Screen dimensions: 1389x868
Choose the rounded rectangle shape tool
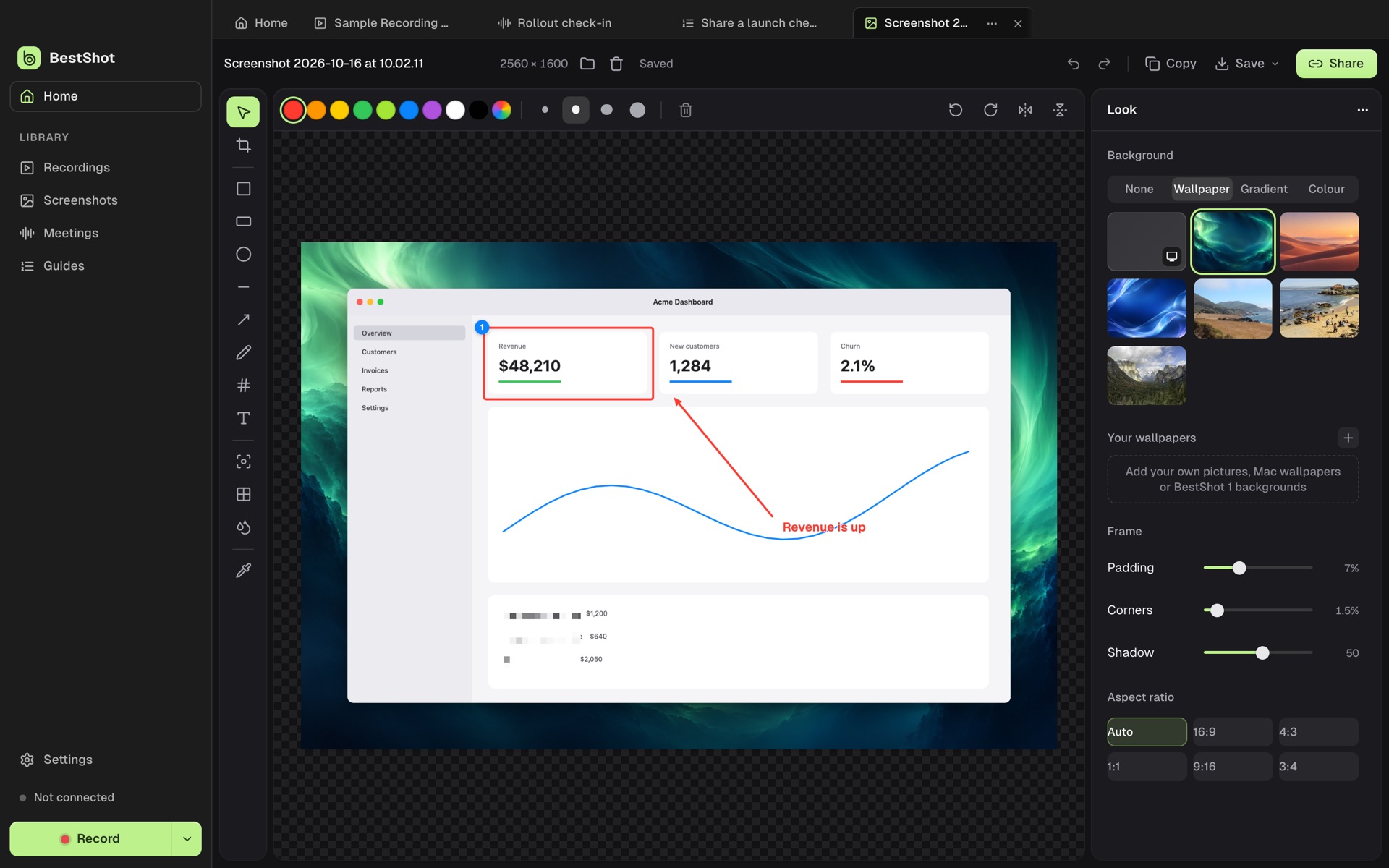pyautogui.click(x=243, y=221)
